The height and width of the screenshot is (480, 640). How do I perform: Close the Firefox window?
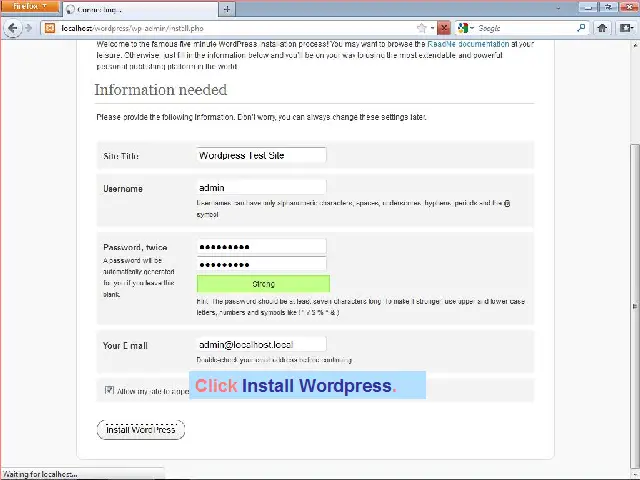[x=629, y=7]
